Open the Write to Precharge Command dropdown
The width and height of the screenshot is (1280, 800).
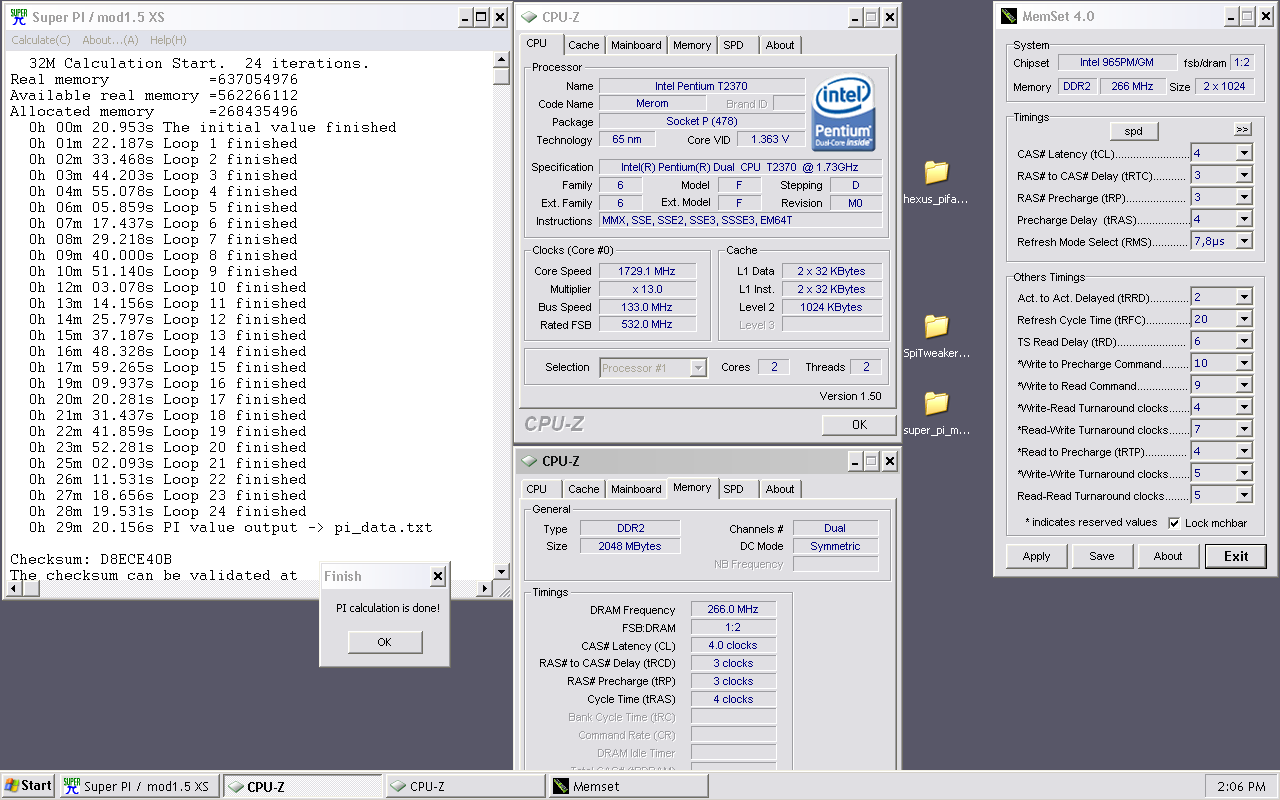(x=1244, y=363)
